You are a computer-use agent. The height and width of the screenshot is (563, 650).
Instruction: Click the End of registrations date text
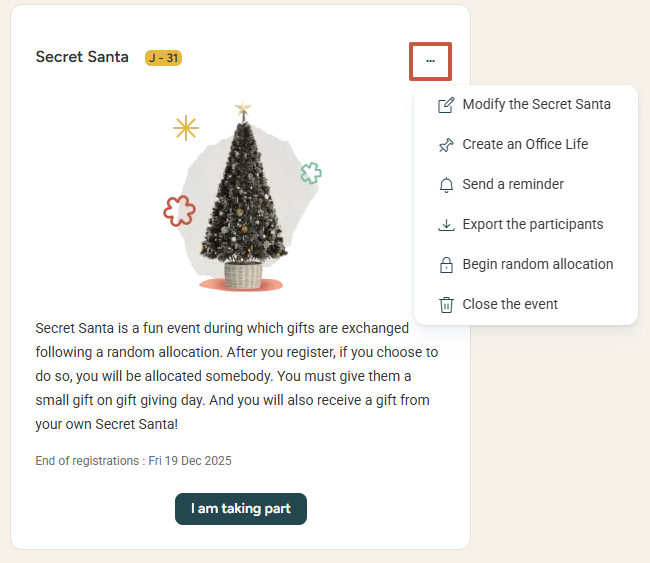(x=133, y=461)
